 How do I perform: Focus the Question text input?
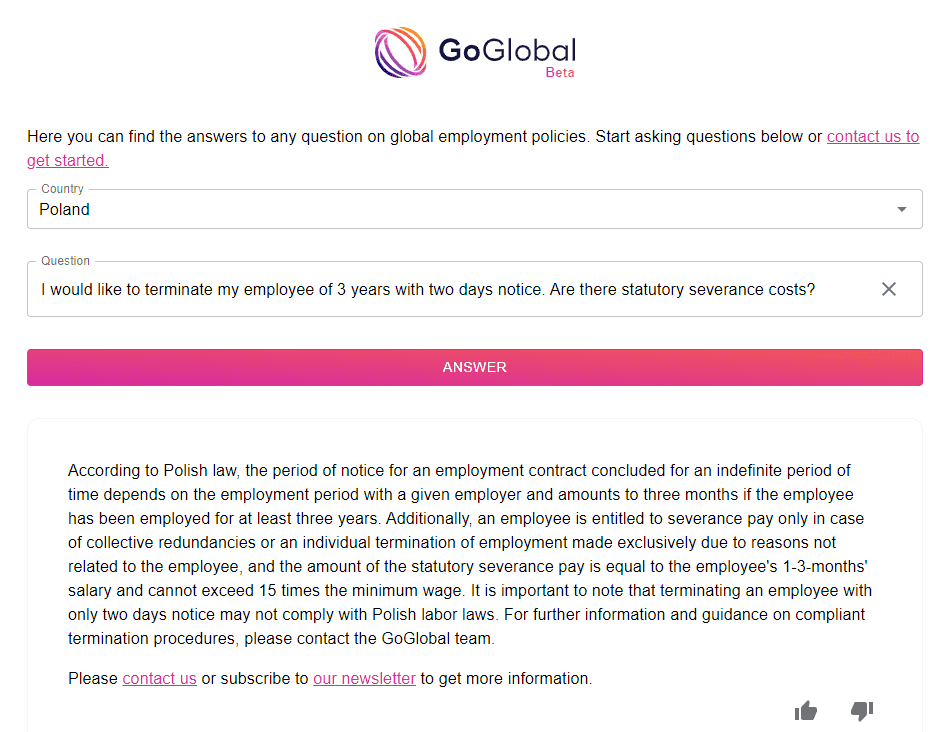tap(428, 290)
